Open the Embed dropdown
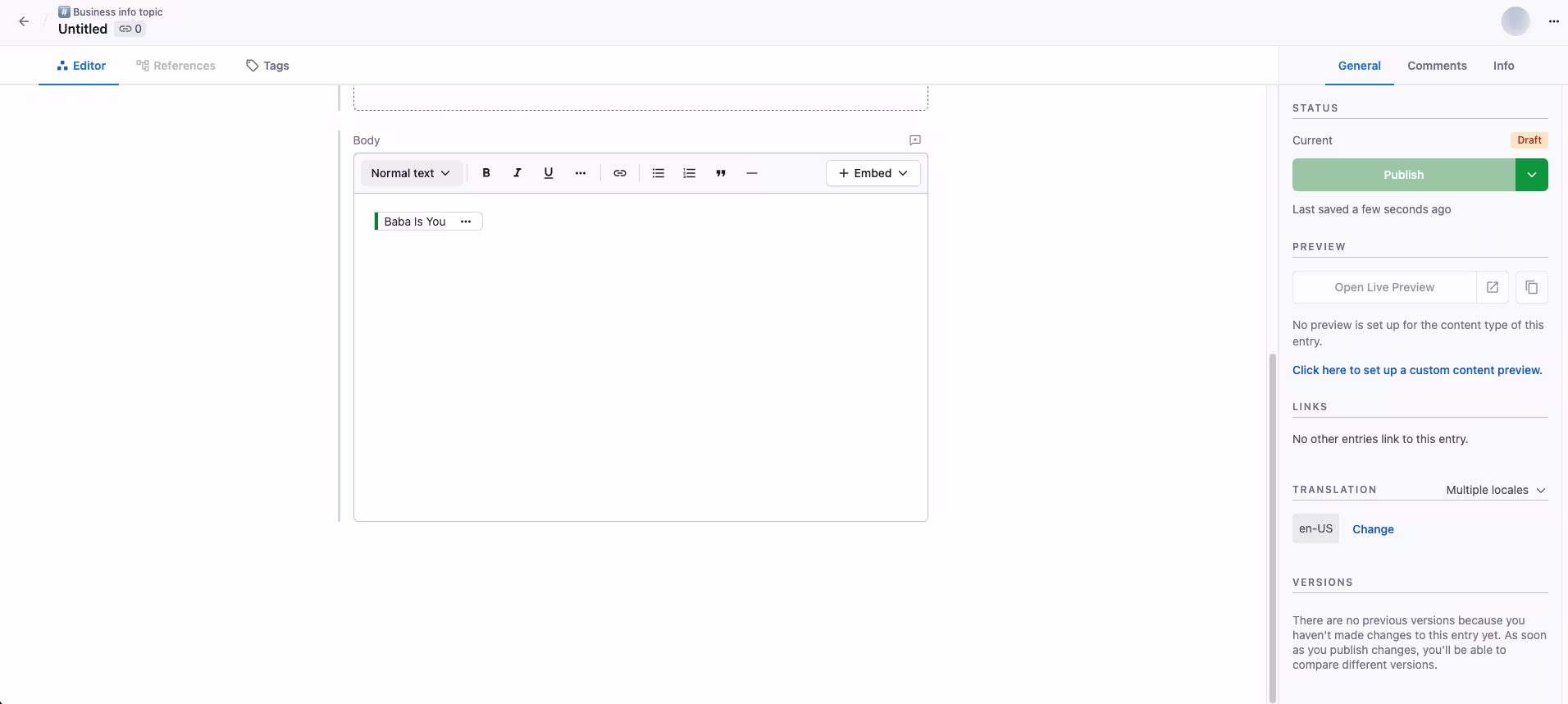This screenshot has height=704, width=1568. point(873,173)
